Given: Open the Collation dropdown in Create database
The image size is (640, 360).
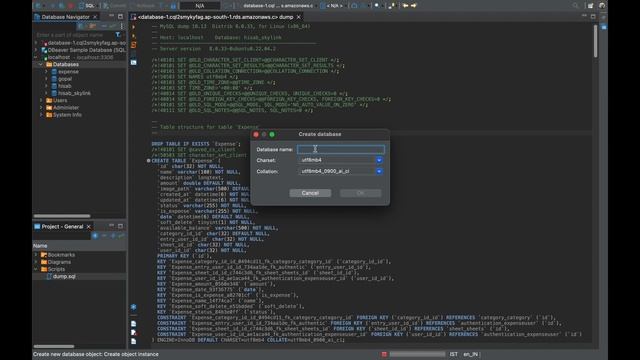Looking at the screenshot, I should pyautogui.click(x=379, y=171).
